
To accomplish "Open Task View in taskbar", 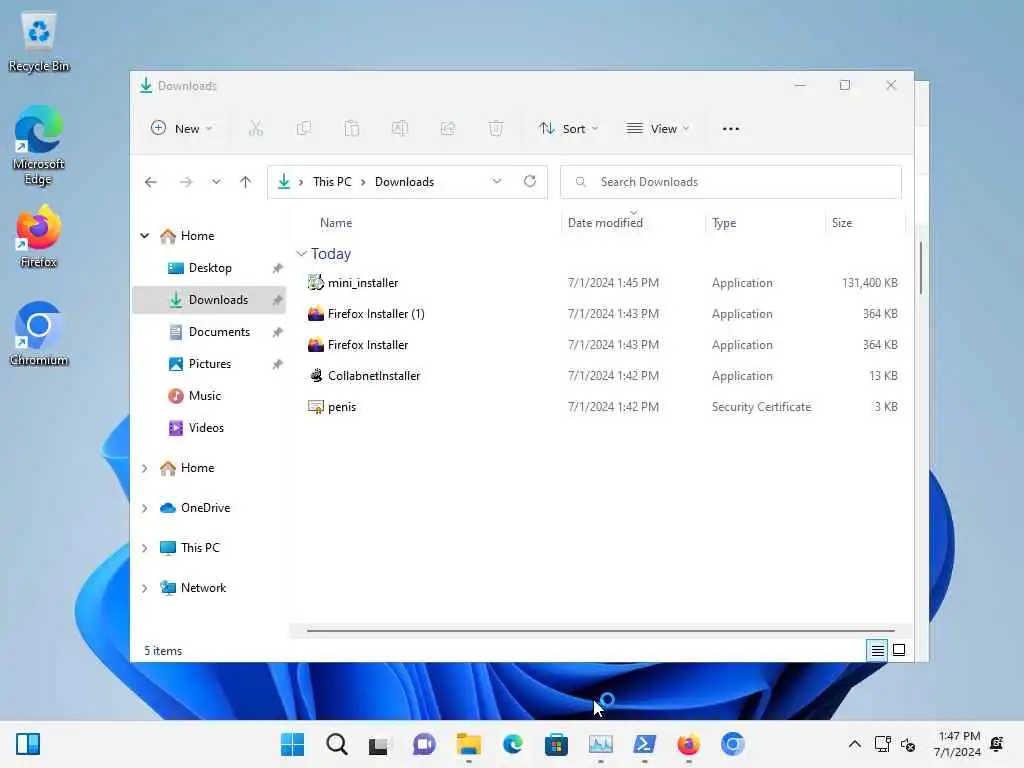I will [379, 744].
